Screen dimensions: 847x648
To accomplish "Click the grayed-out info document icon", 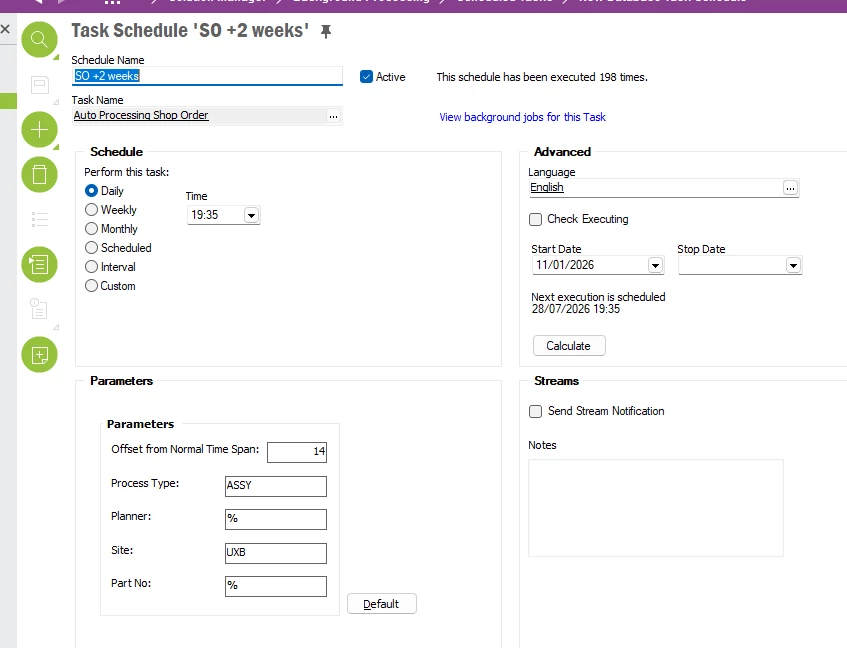I will (39, 309).
